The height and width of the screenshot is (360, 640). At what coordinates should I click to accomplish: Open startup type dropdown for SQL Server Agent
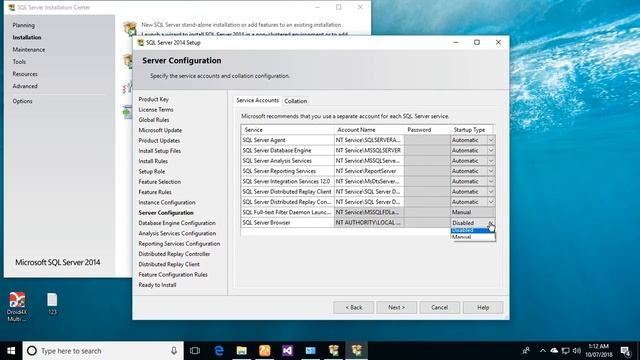click(491, 140)
